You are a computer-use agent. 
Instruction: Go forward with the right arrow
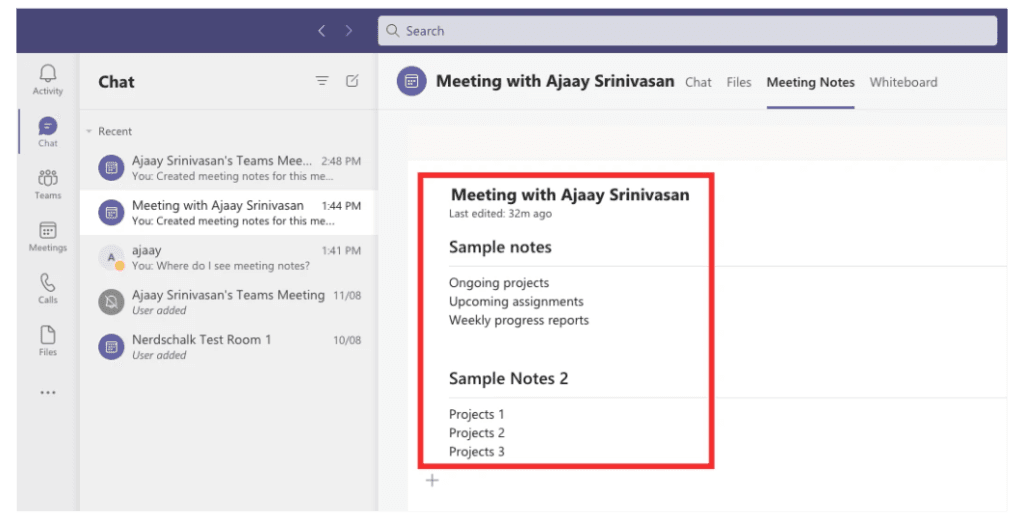(x=349, y=31)
